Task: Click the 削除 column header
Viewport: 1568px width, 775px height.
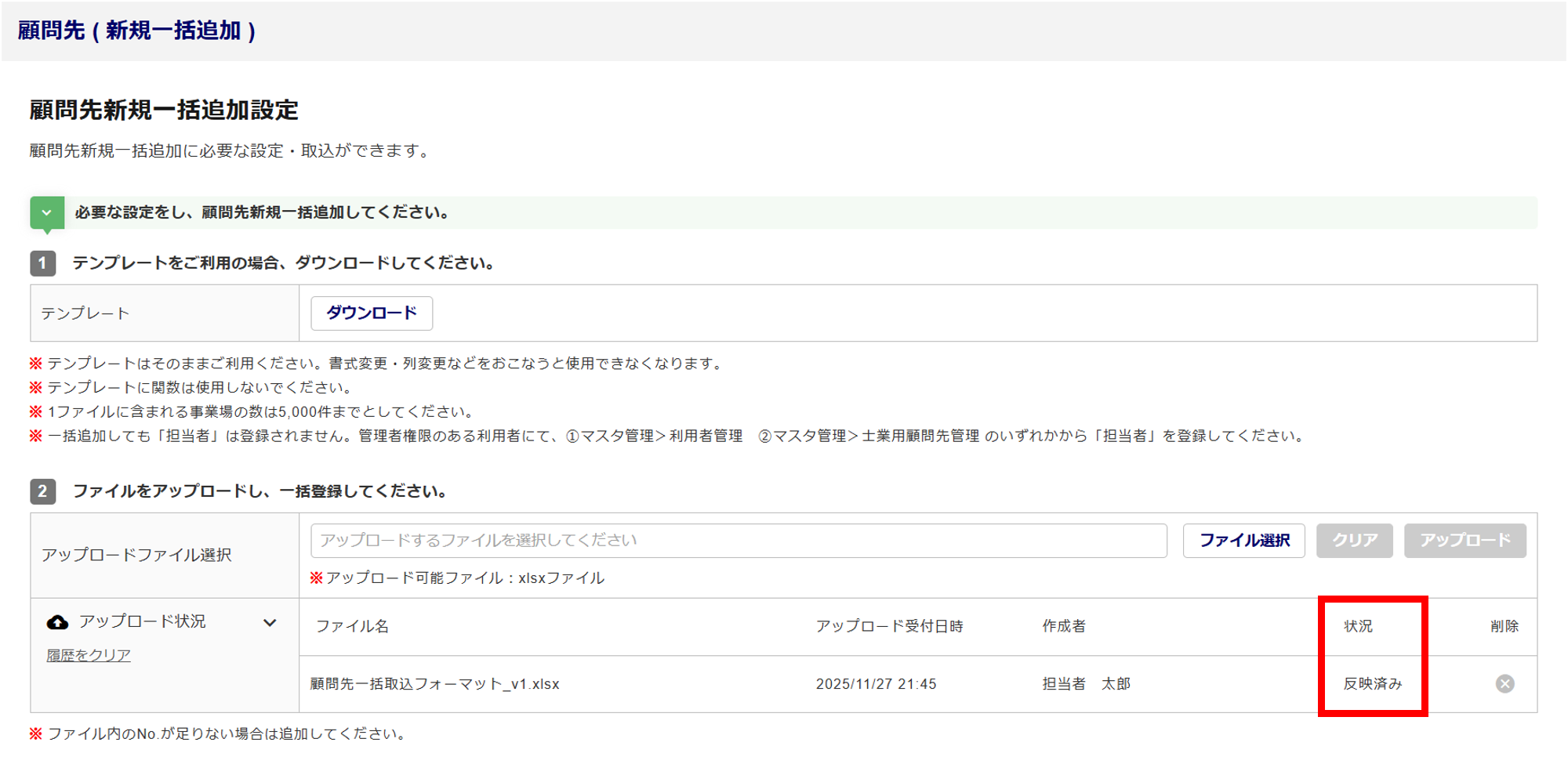Action: point(1504,626)
